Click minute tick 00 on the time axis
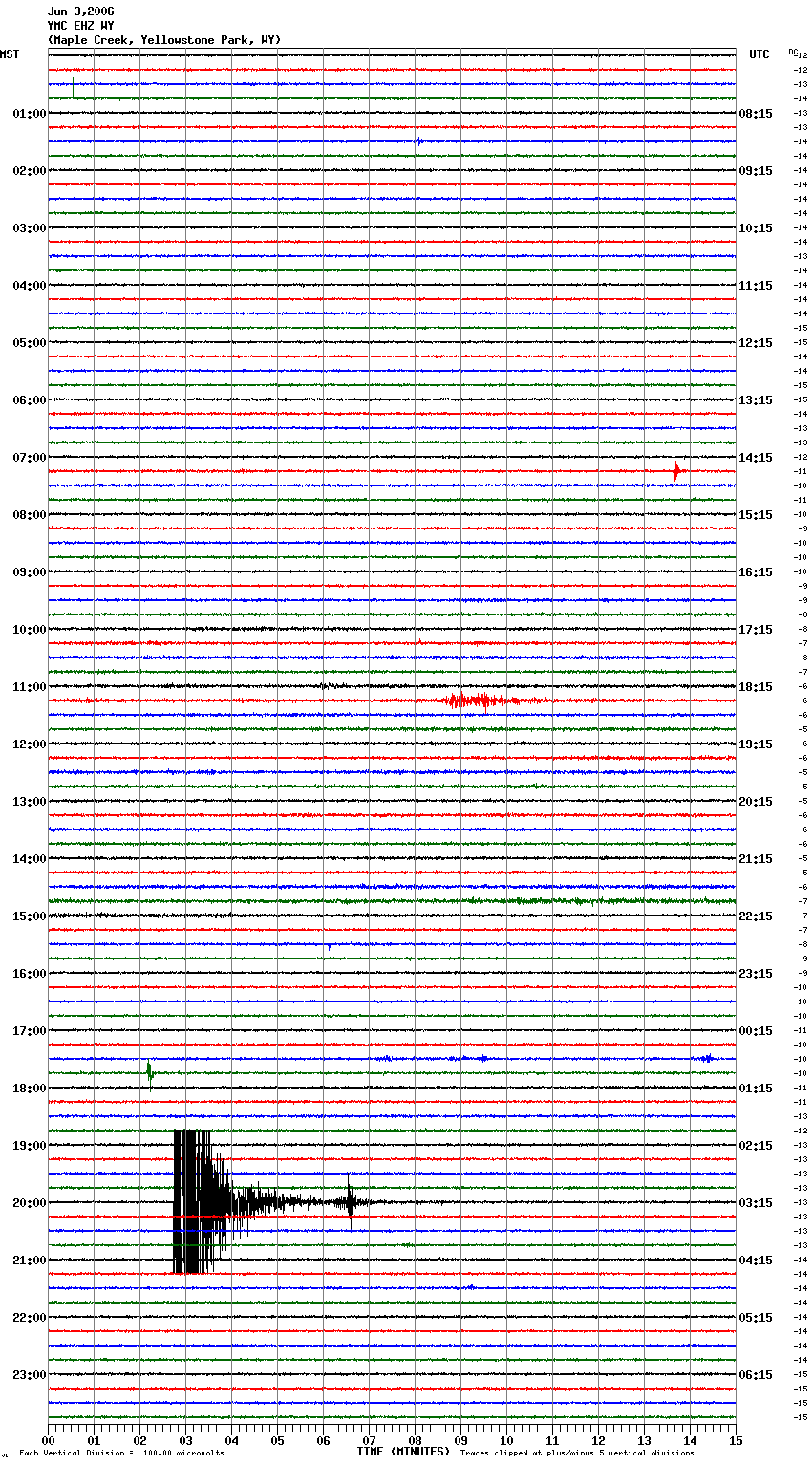The image size is (812, 1466). coord(49,1440)
